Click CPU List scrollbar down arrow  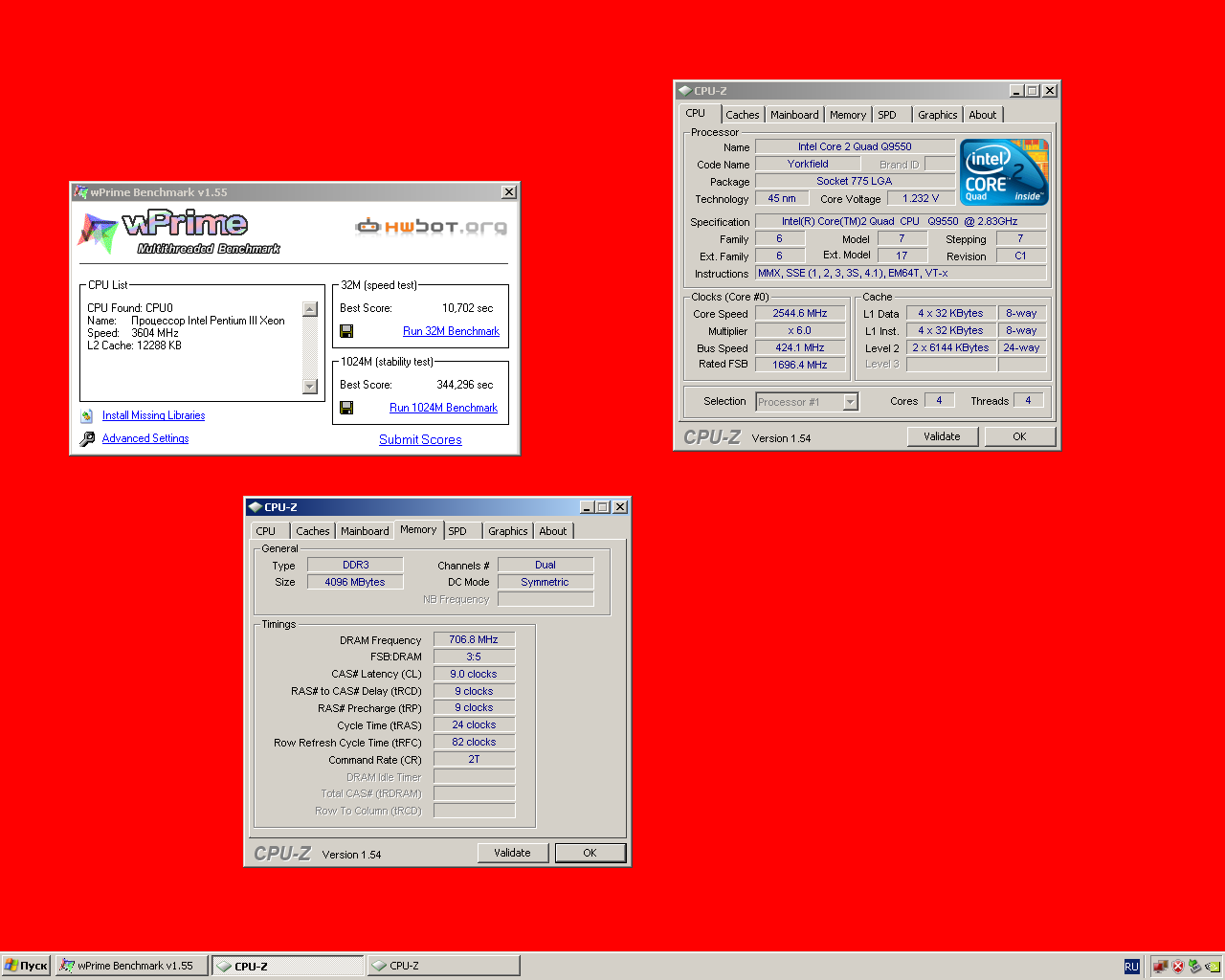point(309,387)
